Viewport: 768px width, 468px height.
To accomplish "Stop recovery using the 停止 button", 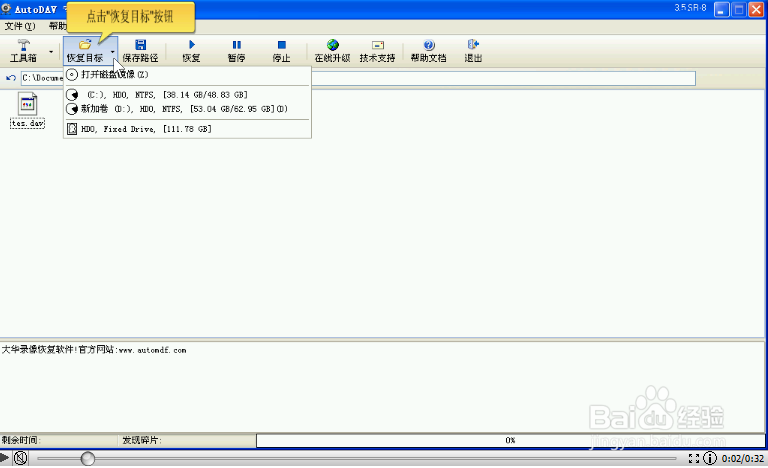I will click(x=281, y=51).
